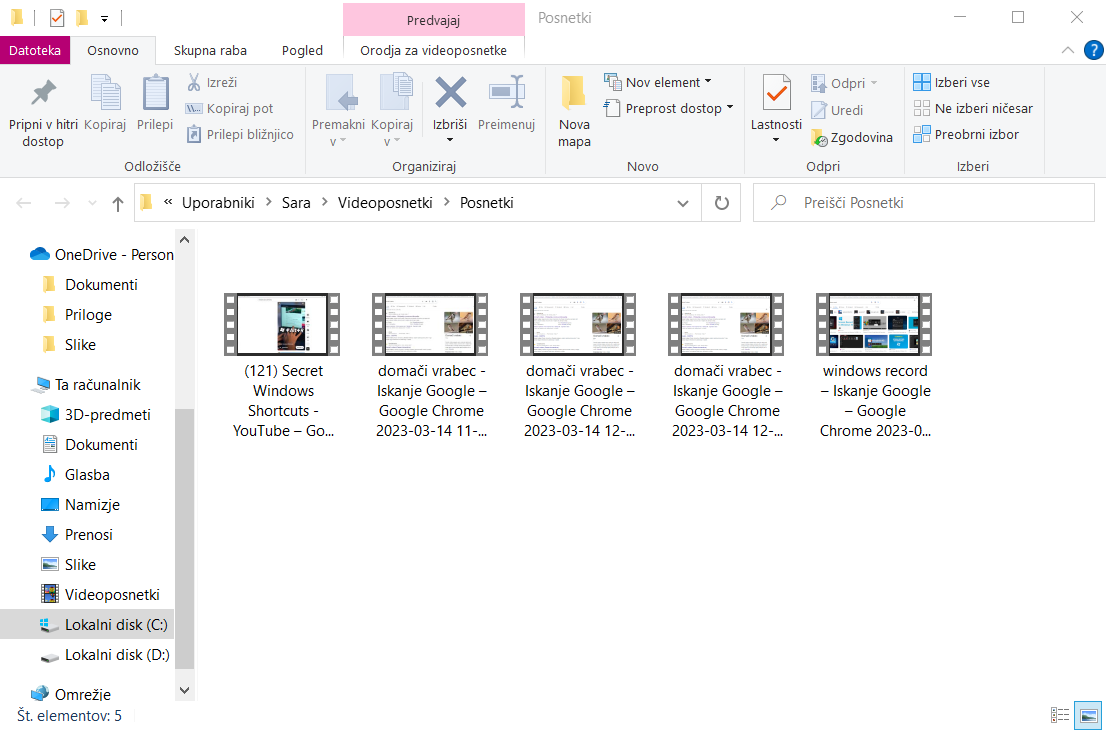
Task: Click the back navigation arrow
Action: [24, 203]
